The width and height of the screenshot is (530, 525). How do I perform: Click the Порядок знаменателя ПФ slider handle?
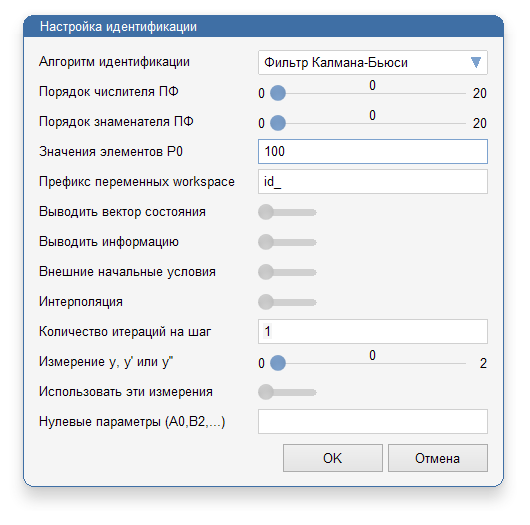pyautogui.click(x=278, y=123)
